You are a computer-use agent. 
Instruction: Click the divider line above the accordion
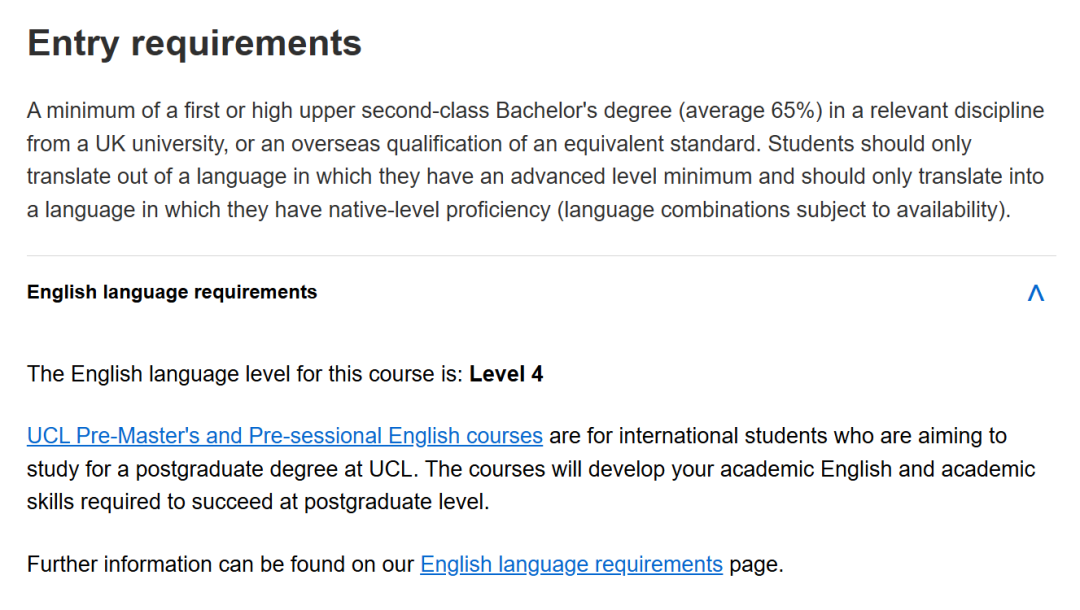pyautogui.click(x=540, y=253)
